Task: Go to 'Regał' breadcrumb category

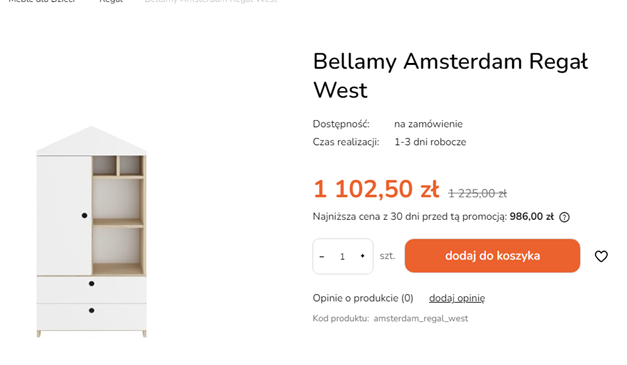Action: point(111,1)
